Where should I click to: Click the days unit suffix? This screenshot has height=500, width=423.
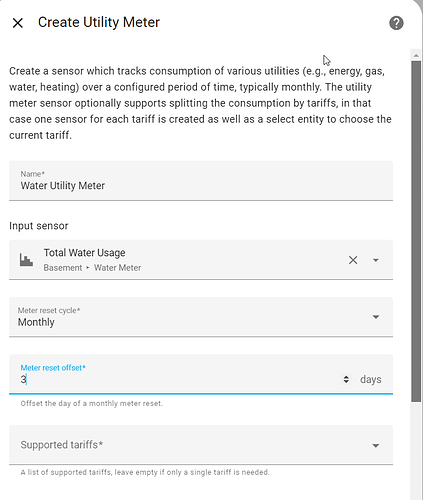tap(371, 379)
